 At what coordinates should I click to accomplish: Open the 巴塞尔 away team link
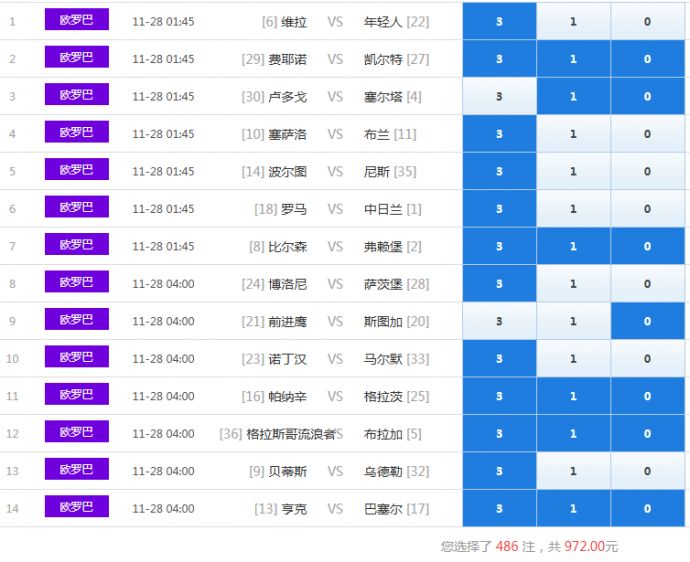383,509
